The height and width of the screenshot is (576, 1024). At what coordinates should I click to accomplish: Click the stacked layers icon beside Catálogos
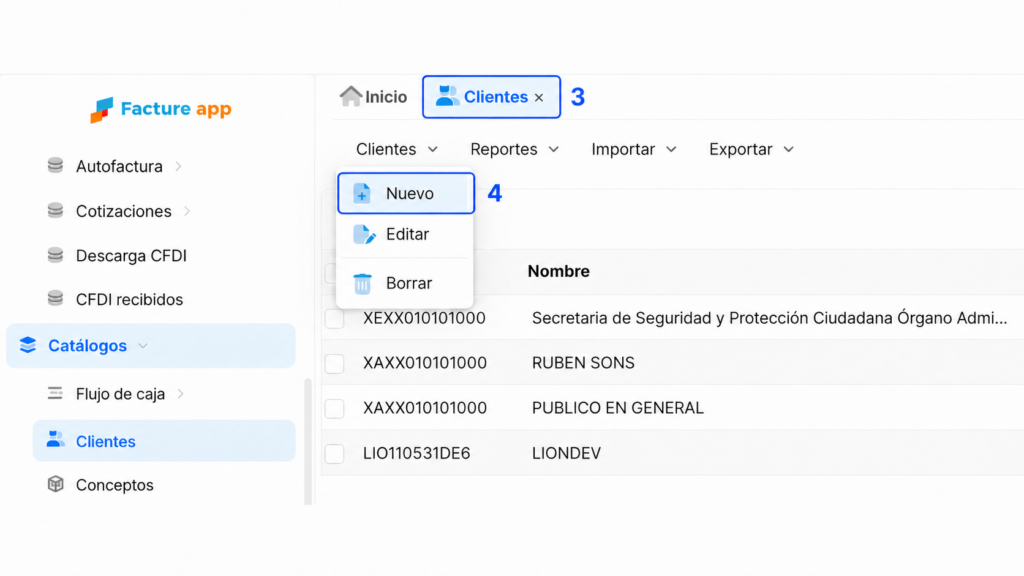click(x=27, y=345)
